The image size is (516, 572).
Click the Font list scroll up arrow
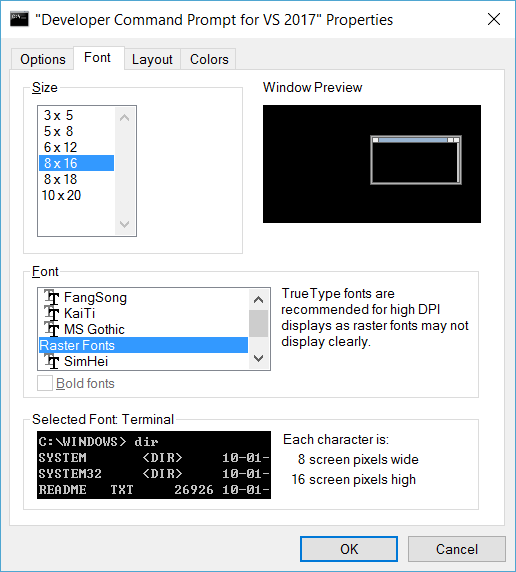258,299
